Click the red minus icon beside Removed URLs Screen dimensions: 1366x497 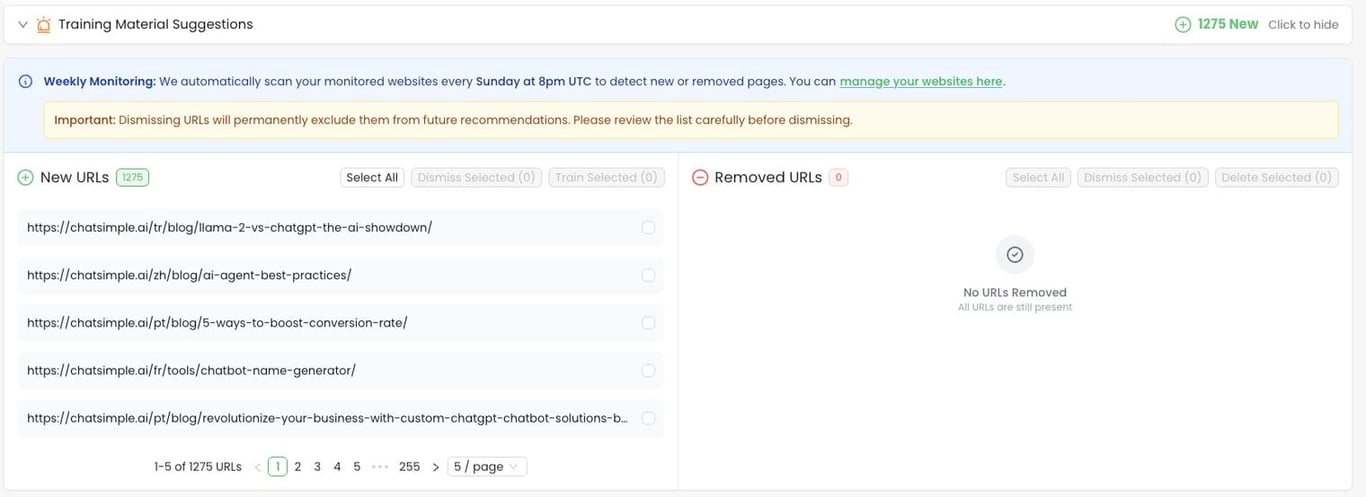click(700, 177)
